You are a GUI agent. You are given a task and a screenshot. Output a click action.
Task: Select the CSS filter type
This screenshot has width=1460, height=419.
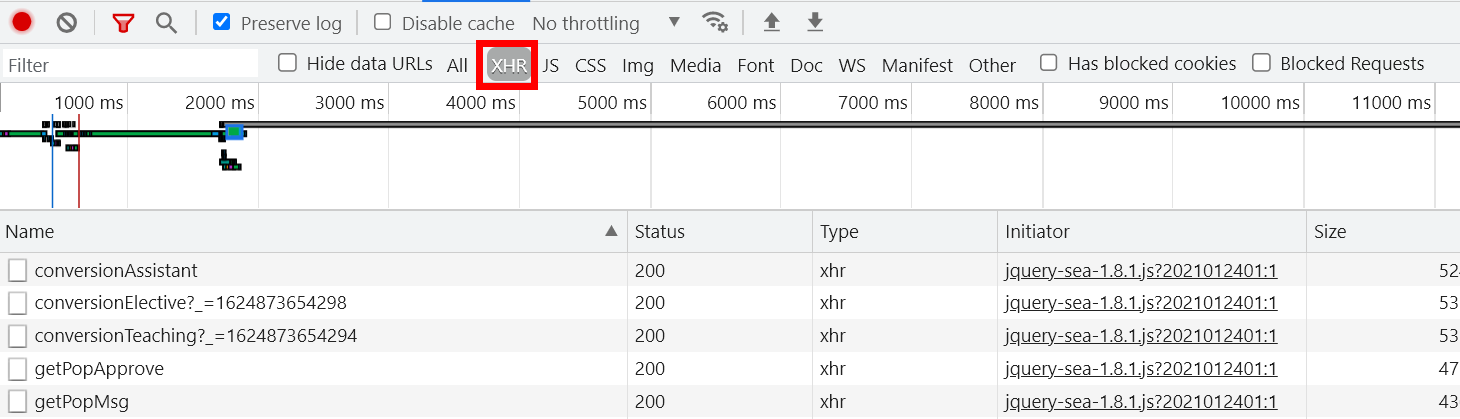[590, 66]
